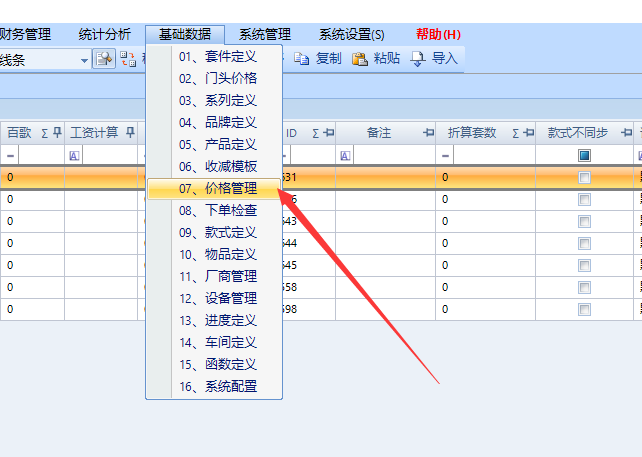
Task: Click the 备注 cell in highlighted row
Action: 385,178
